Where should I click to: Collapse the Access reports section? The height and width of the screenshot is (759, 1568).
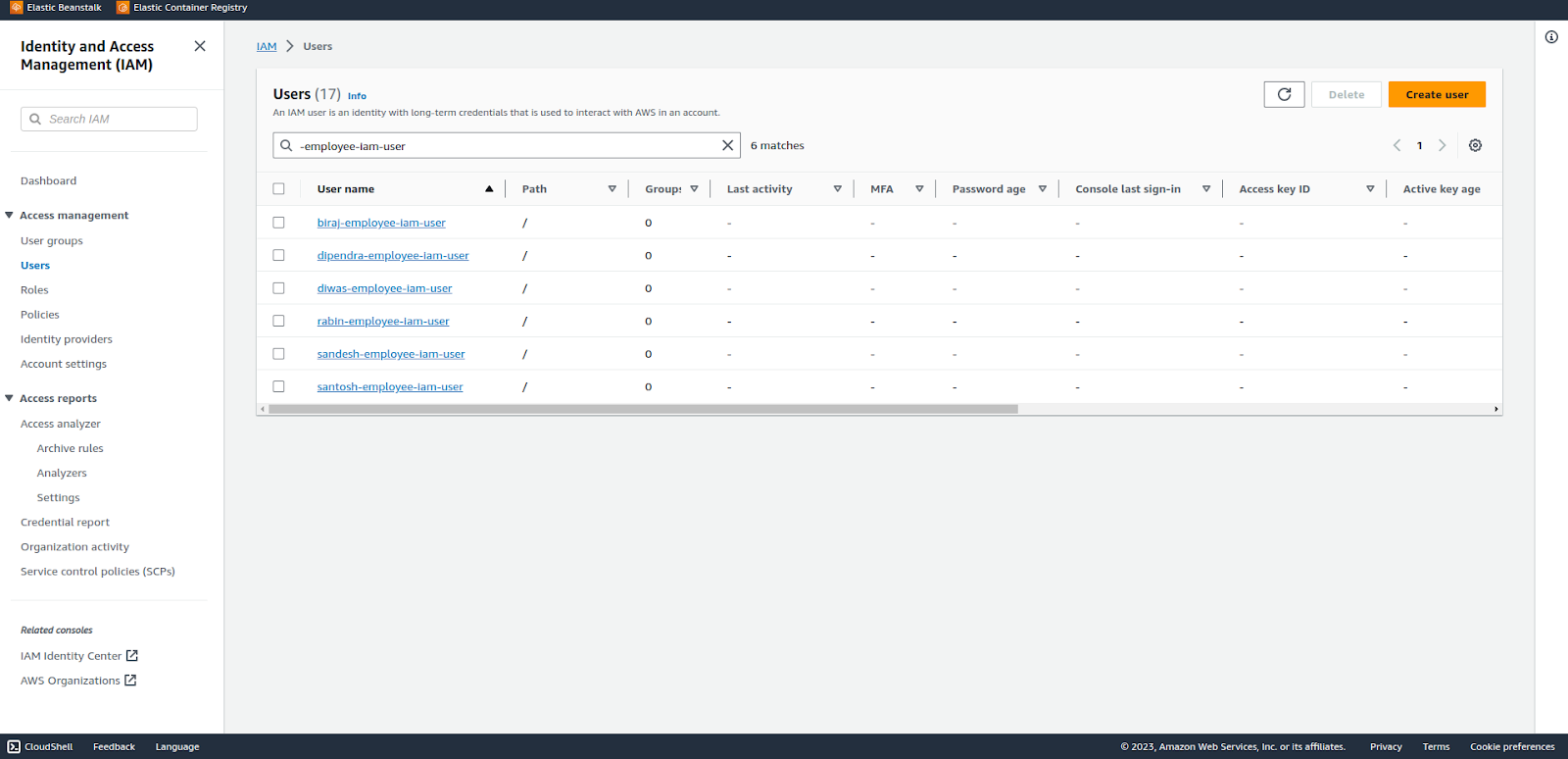(9, 398)
